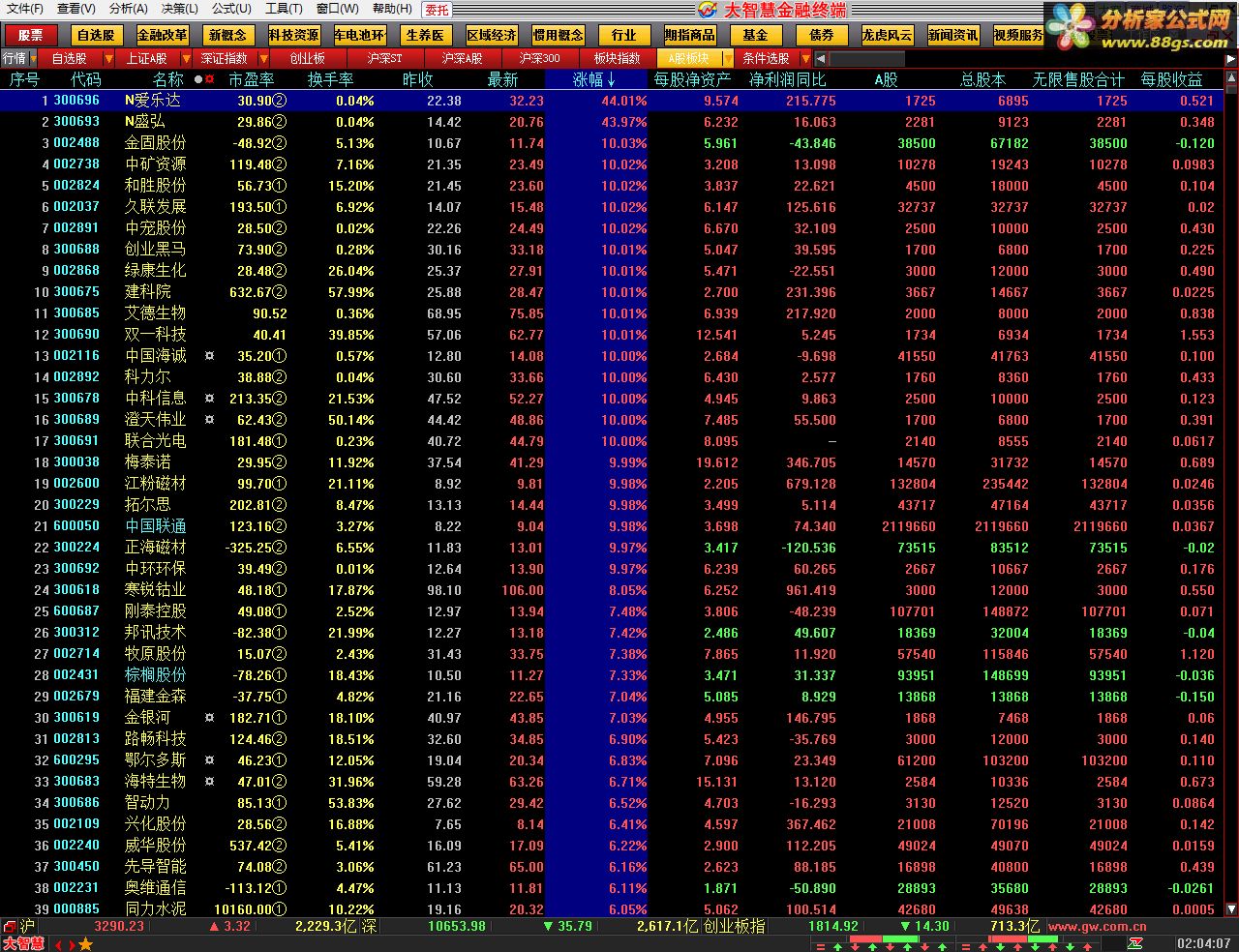The width and height of the screenshot is (1239, 952).
Task: Sort by the 净利润同比 column header
Action: click(788, 79)
